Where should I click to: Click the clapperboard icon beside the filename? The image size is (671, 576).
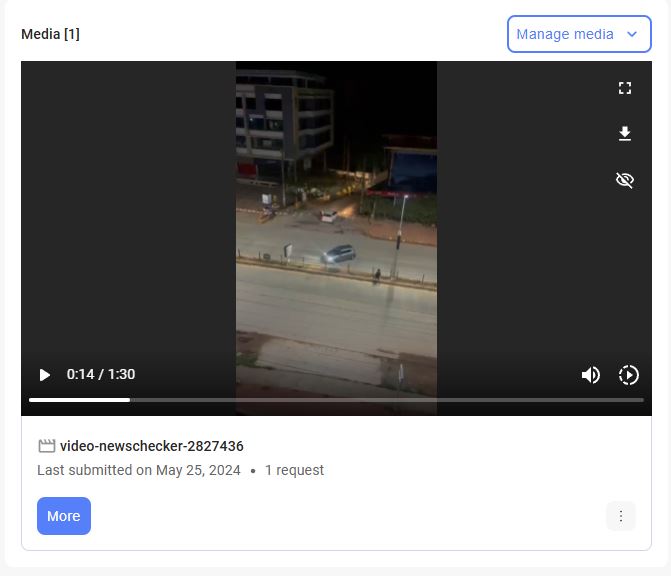[x=46, y=446]
